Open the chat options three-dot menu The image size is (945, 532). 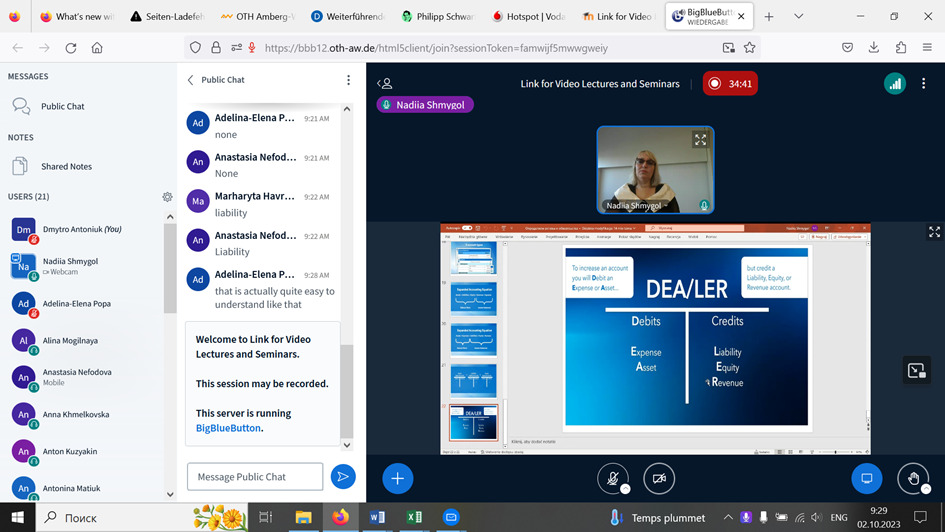coord(348,80)
